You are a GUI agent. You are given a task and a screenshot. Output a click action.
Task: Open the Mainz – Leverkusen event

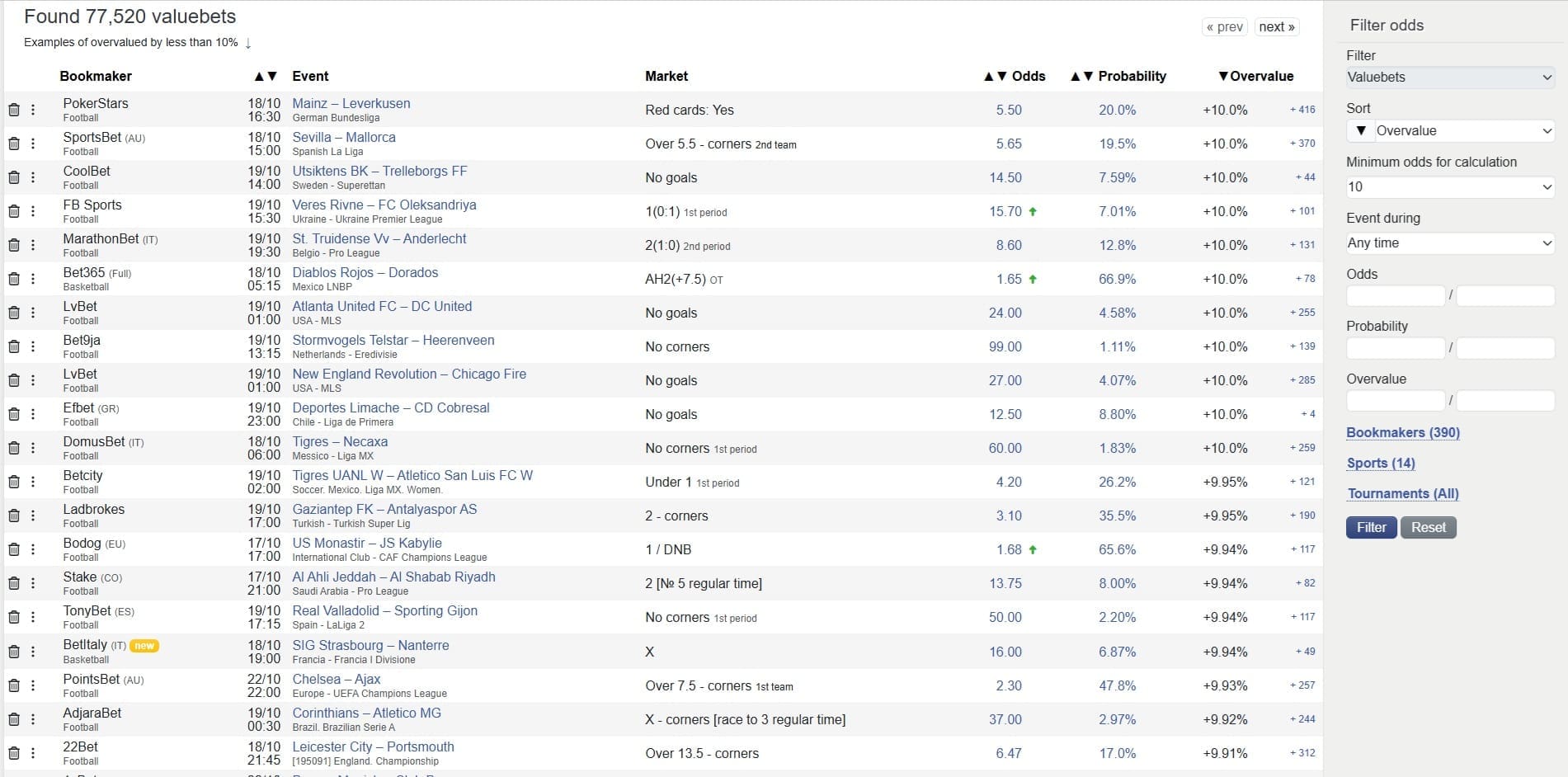pyautogui.click(x=351, y=103)
